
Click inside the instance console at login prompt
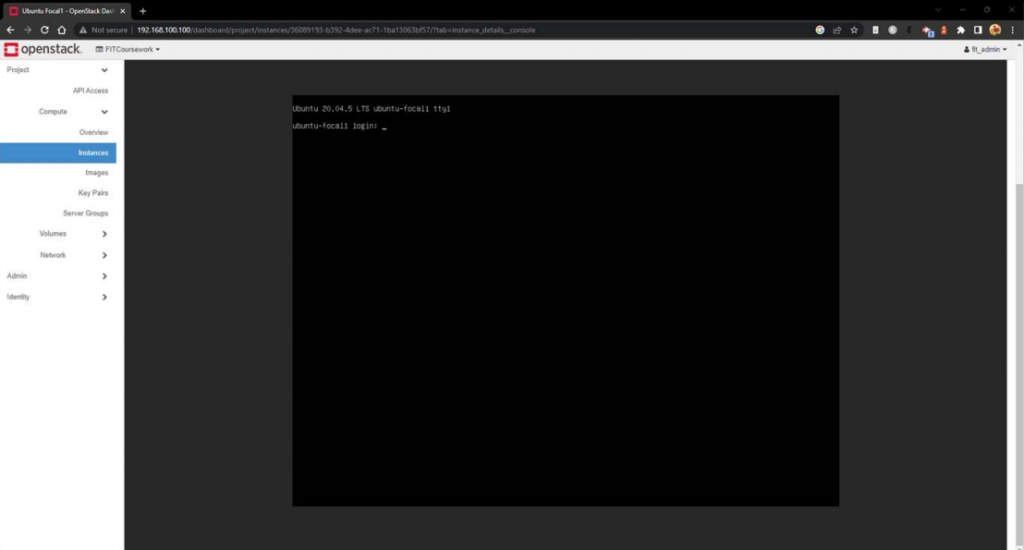pyautogui.click(x=565, y=300)
